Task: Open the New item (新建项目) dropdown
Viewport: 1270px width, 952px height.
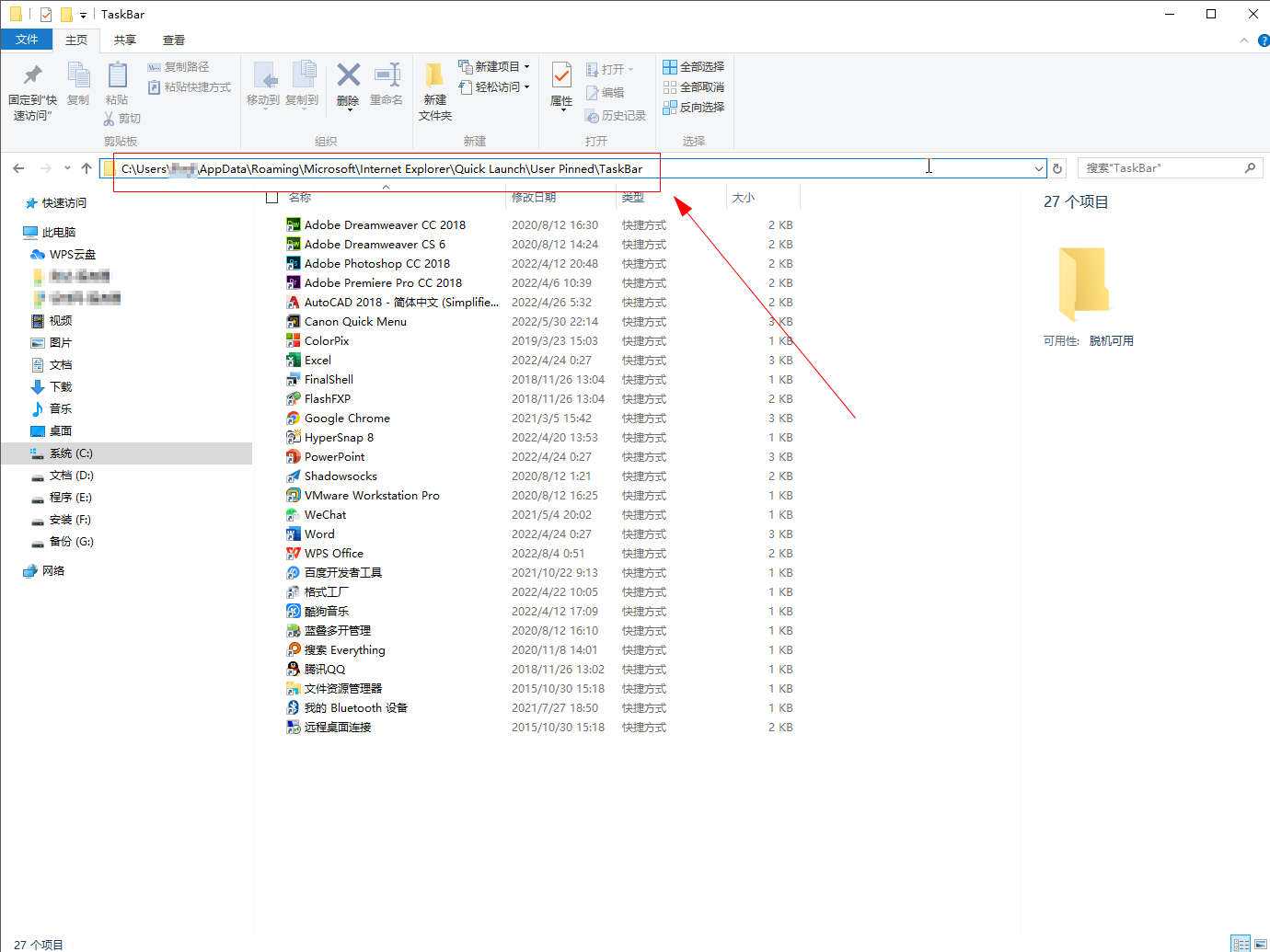Action: click(x=494, y=67)
